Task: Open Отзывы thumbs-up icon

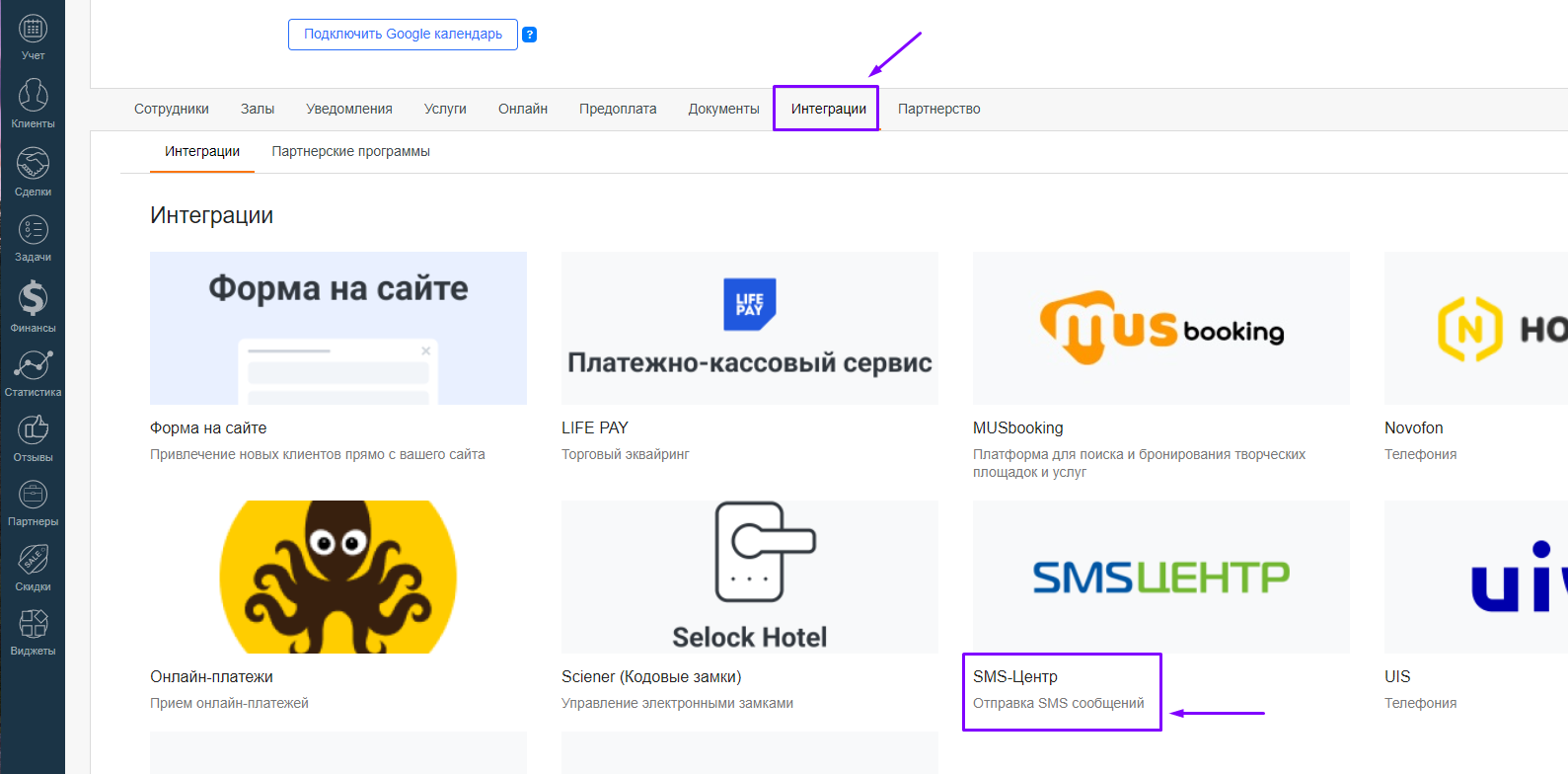Action: [x=33, y=430]
